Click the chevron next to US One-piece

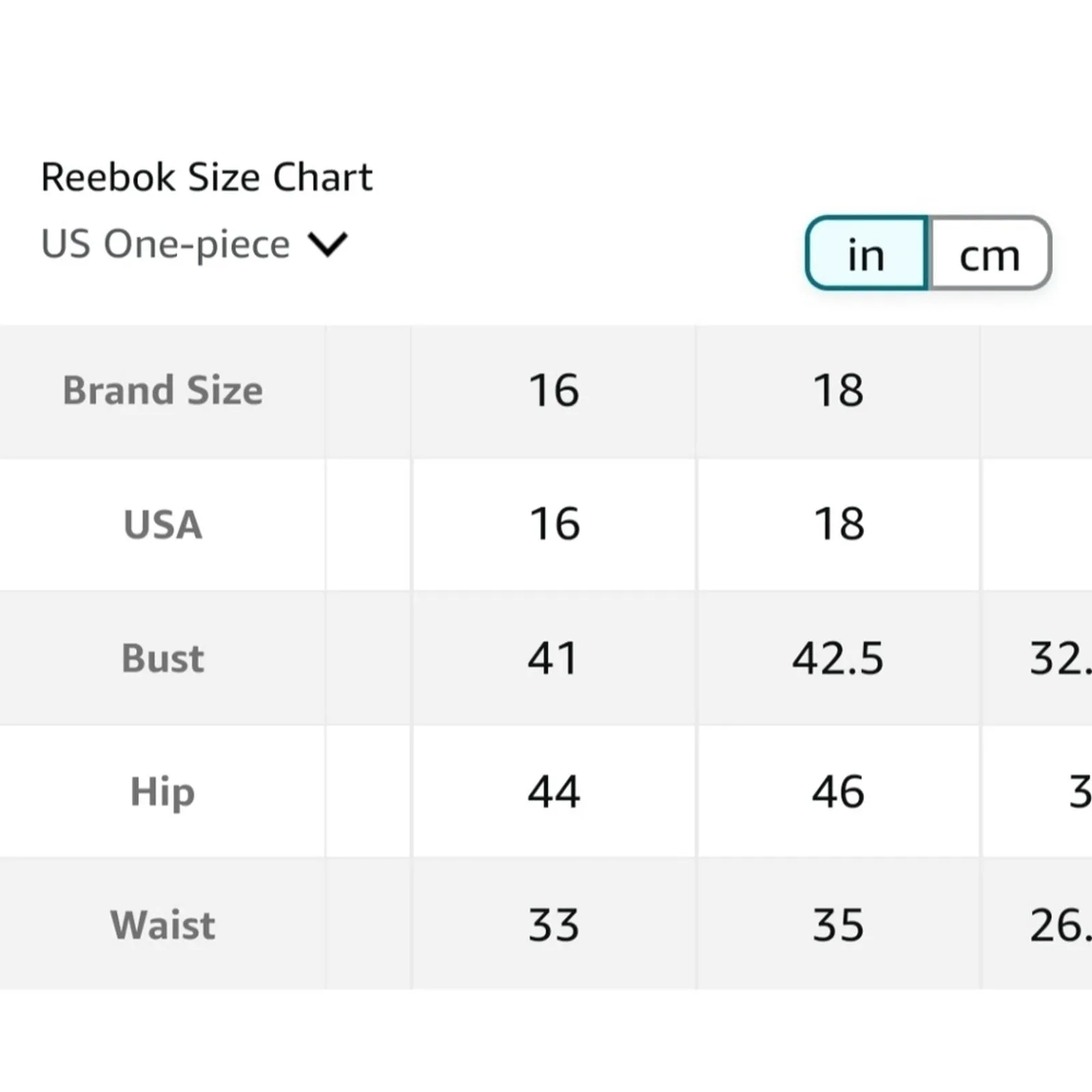(x=328, y=244)
